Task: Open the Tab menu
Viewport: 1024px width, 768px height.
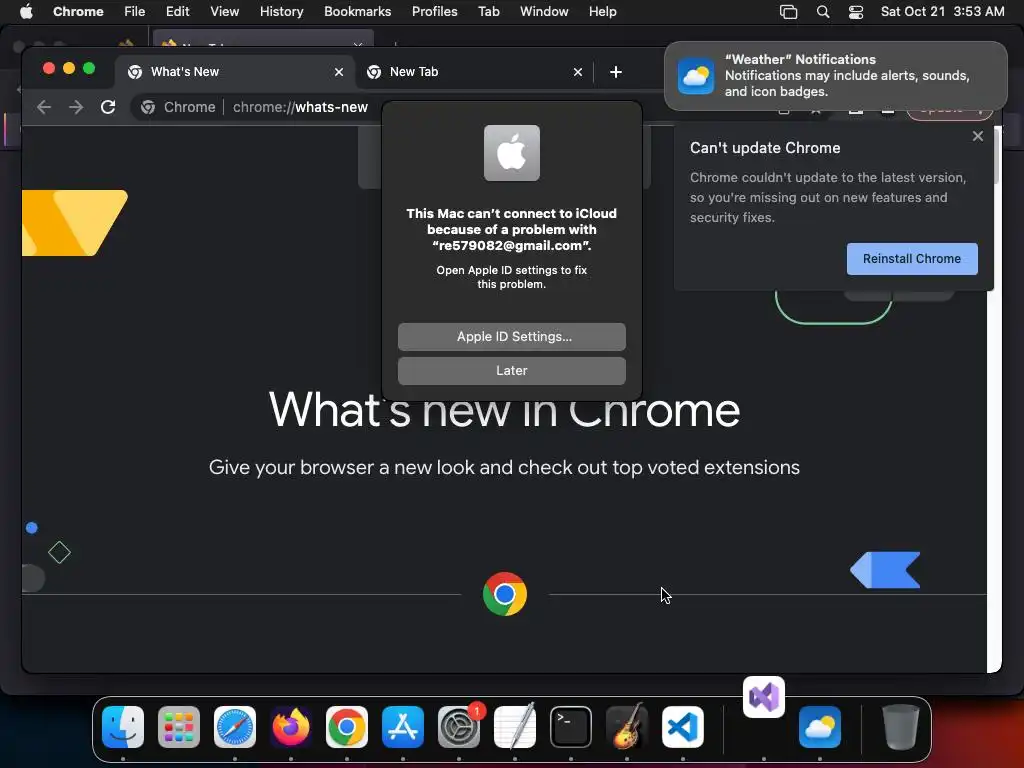Action: point(488,12)
